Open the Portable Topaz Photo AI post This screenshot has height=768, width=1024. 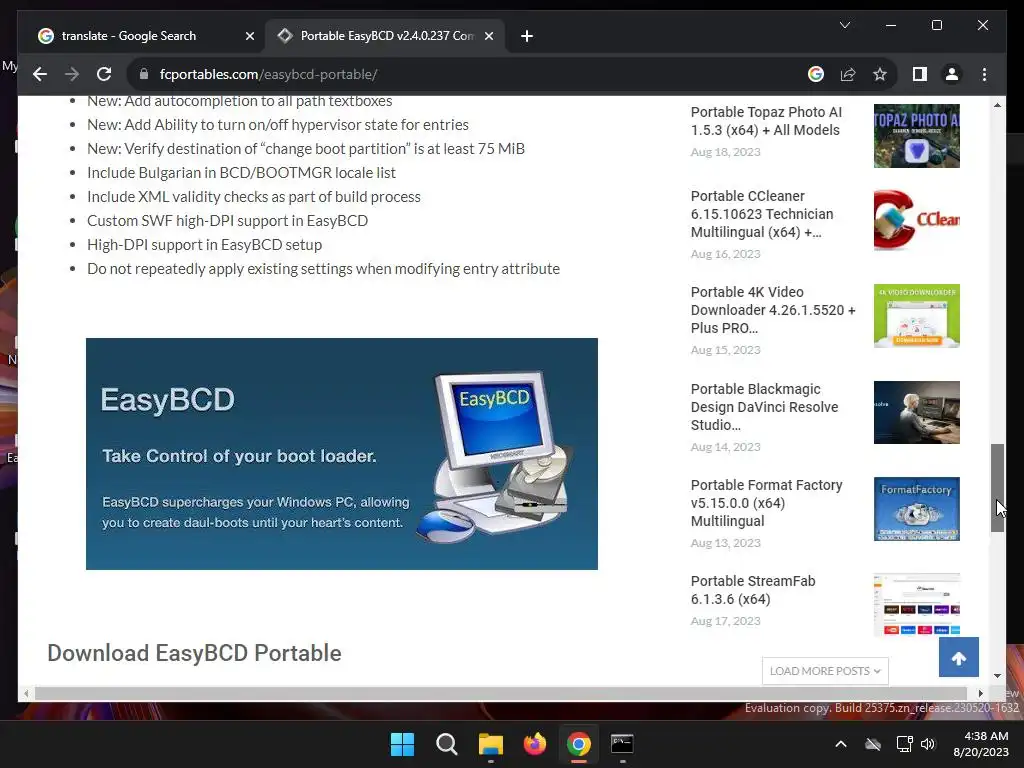point(766,121)
